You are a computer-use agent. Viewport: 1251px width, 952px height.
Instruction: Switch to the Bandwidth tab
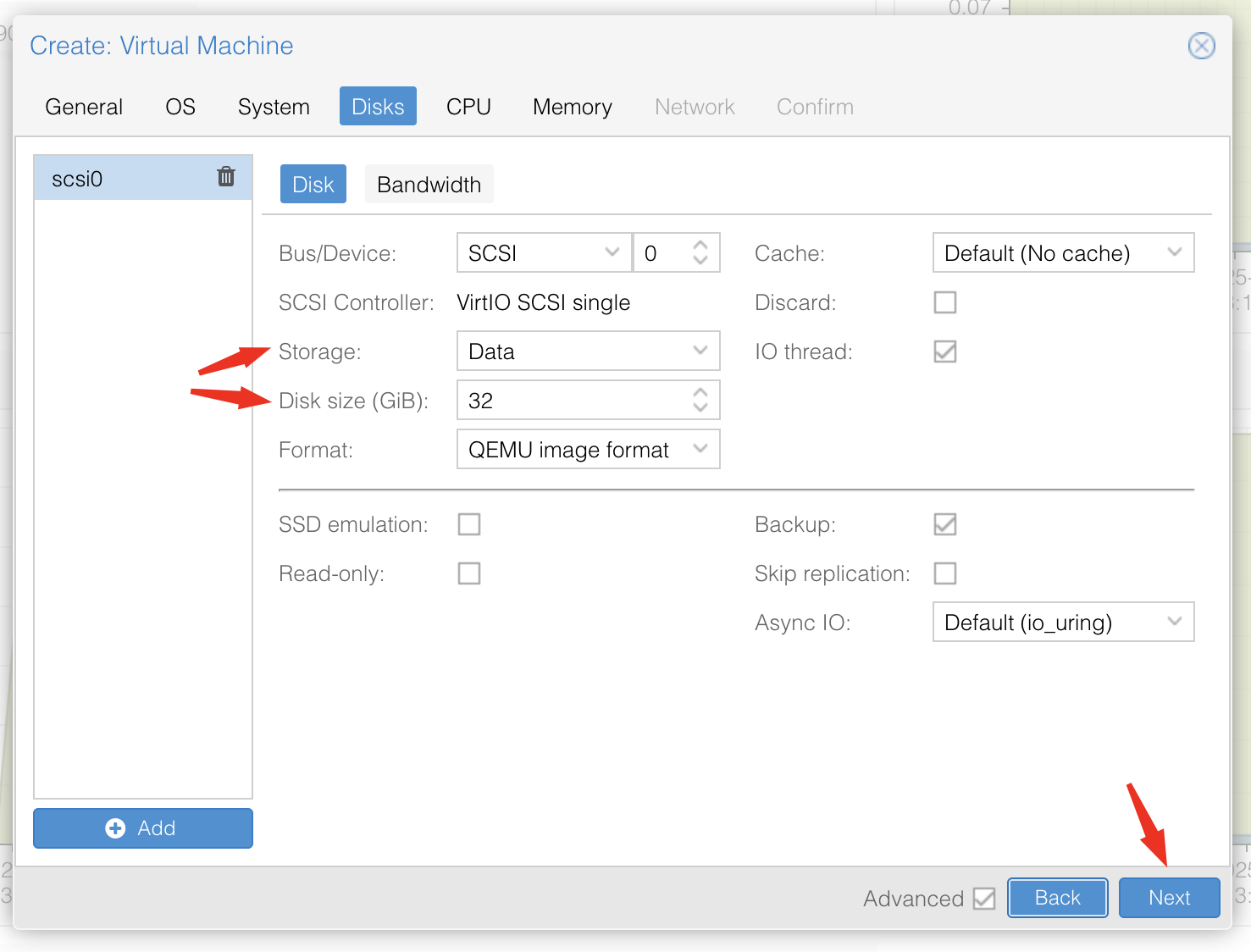[x=429, y=185]
